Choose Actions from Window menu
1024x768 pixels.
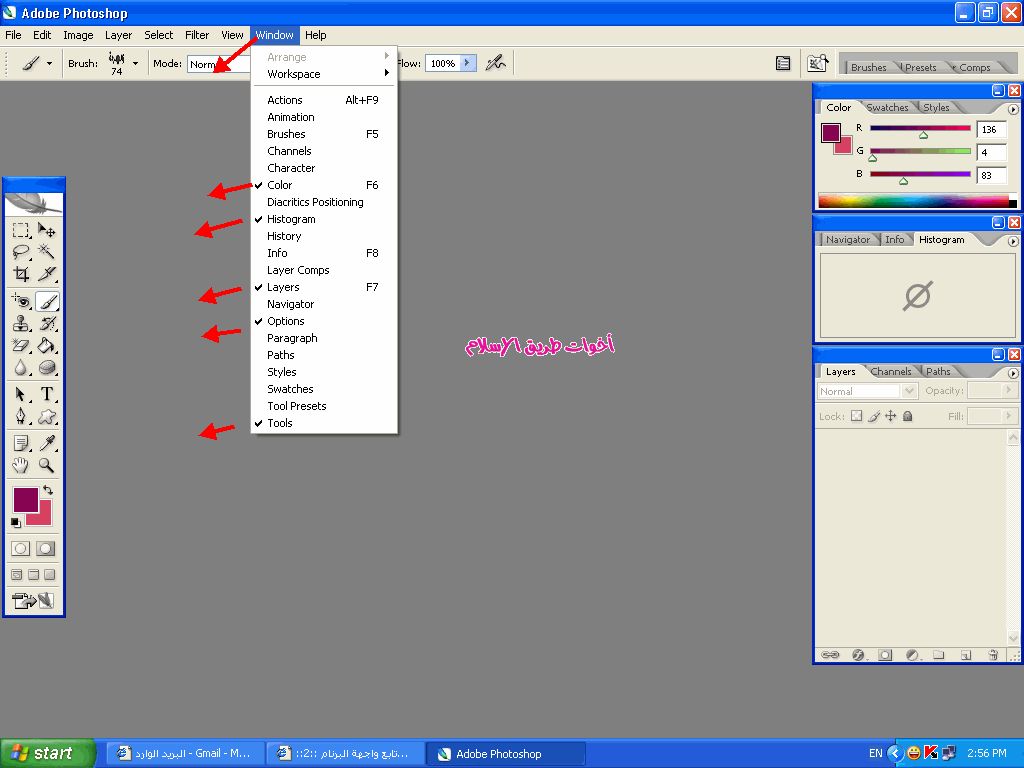click(x=324, y=100)
